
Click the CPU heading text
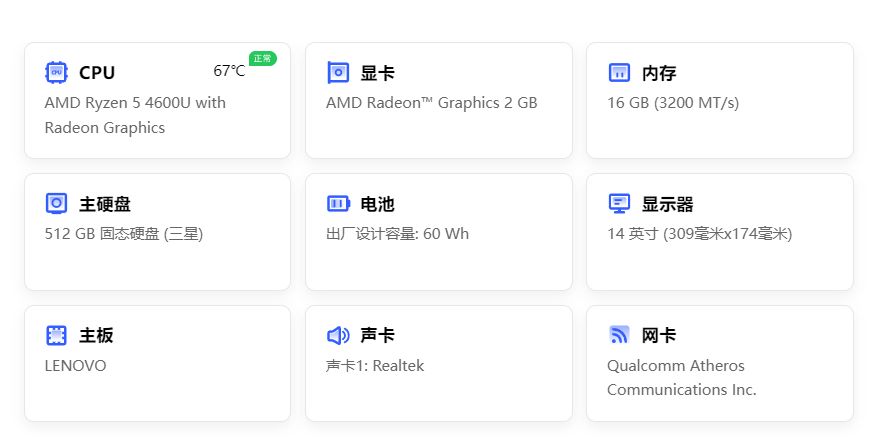[97, 72]
